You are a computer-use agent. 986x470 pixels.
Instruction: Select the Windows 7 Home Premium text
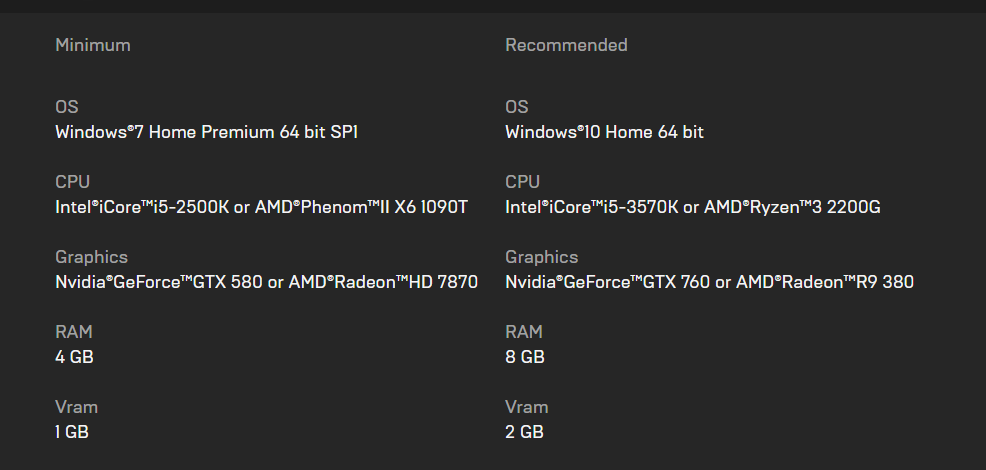(206, 132)
